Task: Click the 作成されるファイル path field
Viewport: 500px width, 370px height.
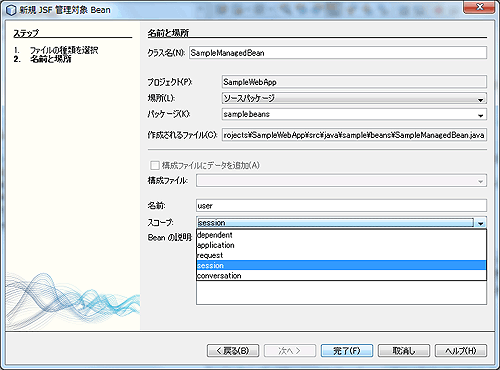Action: click(354, 135)
